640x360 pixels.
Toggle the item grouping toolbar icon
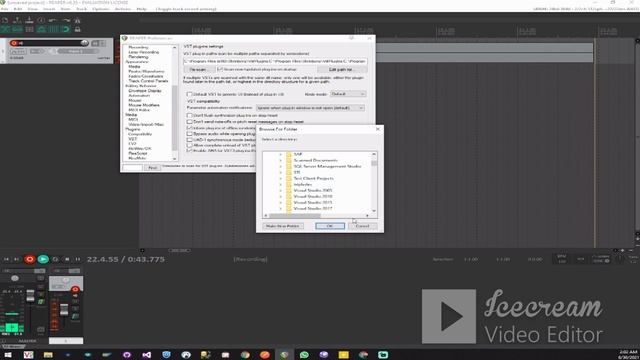coord(17,29)
